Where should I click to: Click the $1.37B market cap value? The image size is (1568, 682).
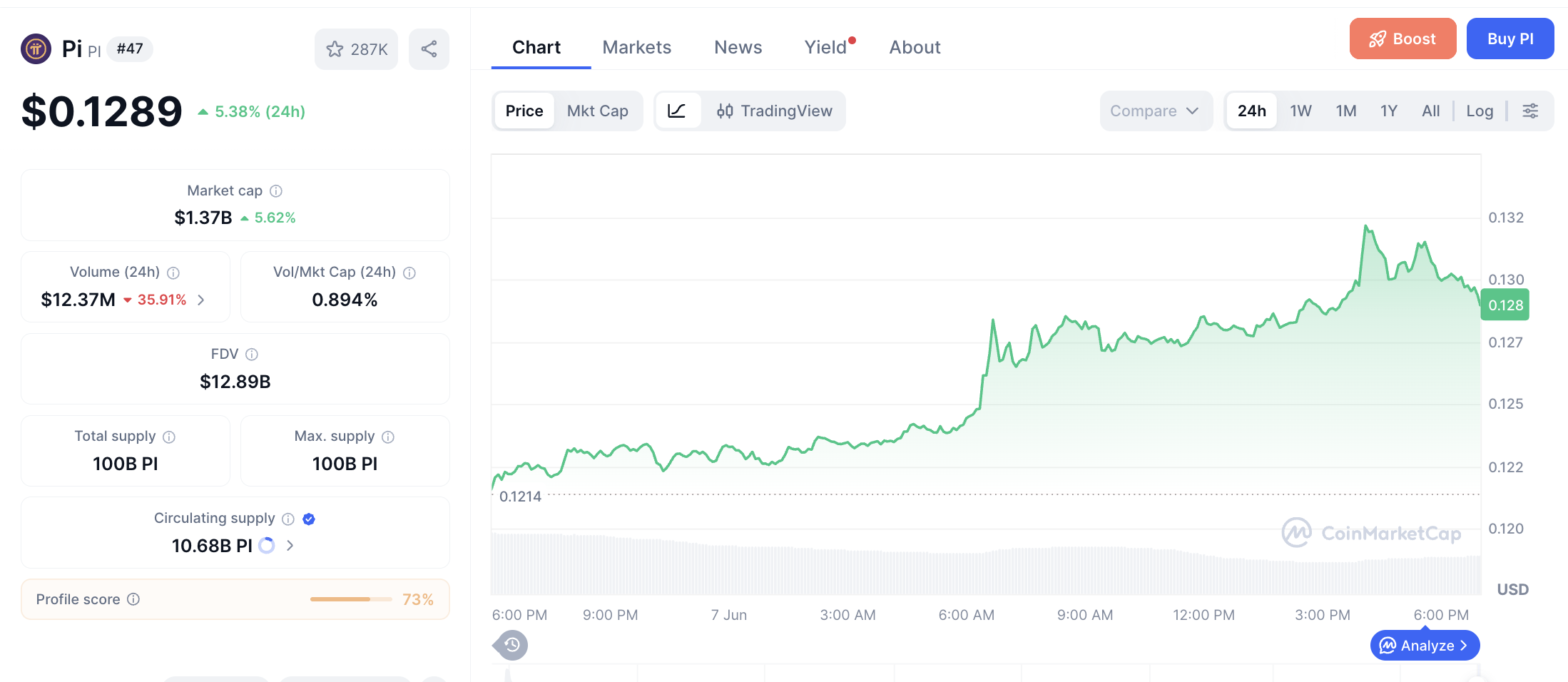(203, 218)
